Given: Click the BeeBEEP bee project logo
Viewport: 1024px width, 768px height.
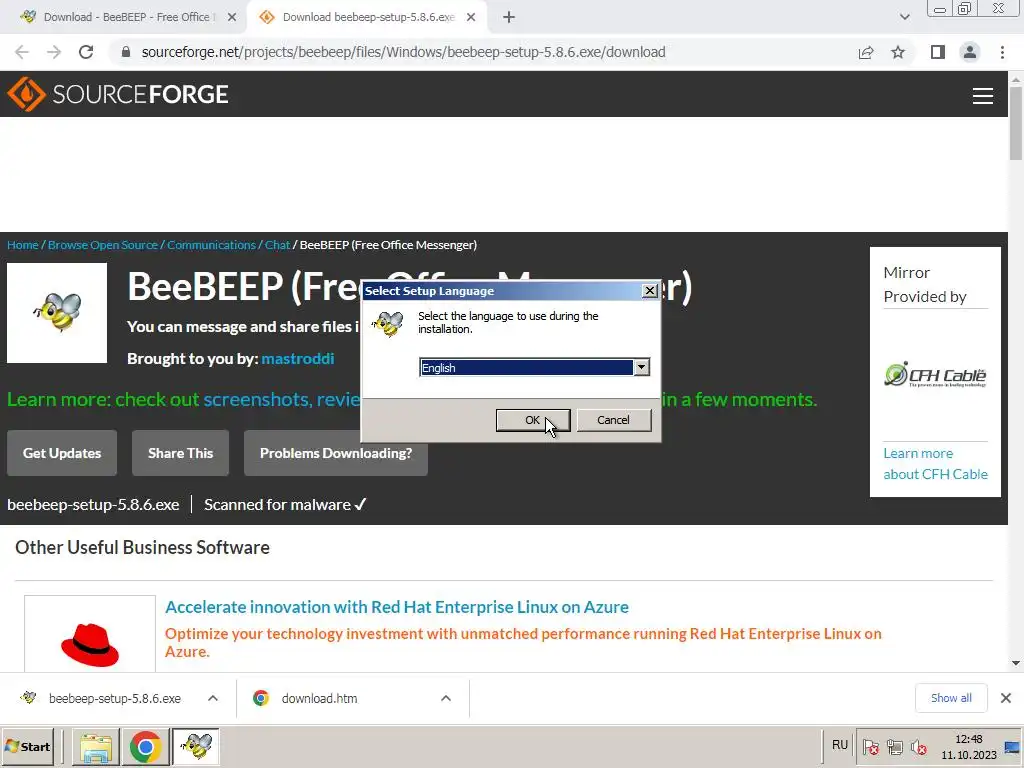Looking at the screenshot, I should tap(57, 313).
